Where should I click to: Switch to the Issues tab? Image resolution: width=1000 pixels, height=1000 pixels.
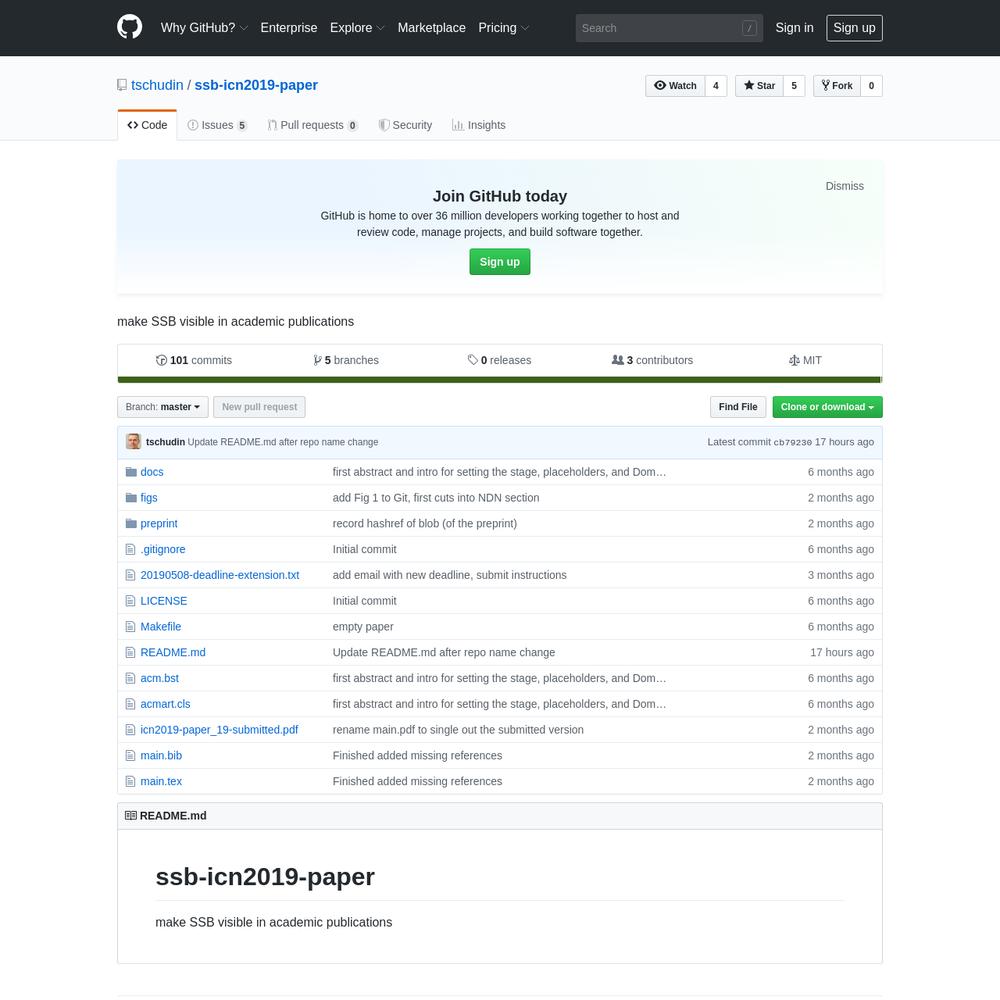217,125
